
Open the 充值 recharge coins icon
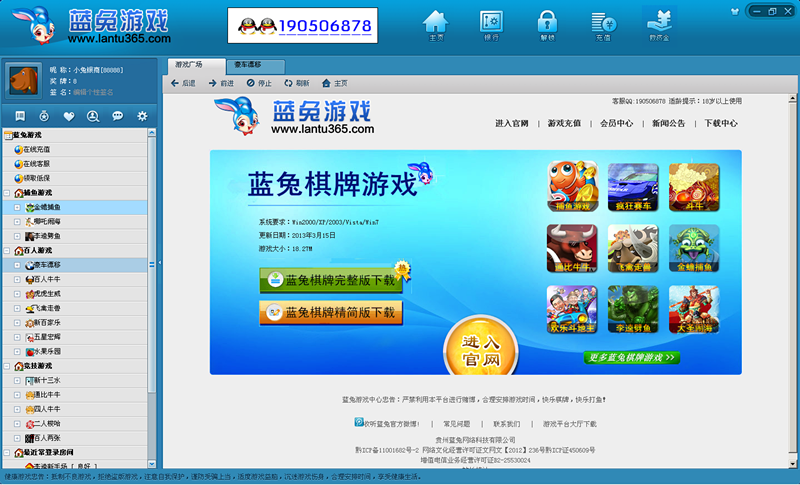(x=604, y=25)
